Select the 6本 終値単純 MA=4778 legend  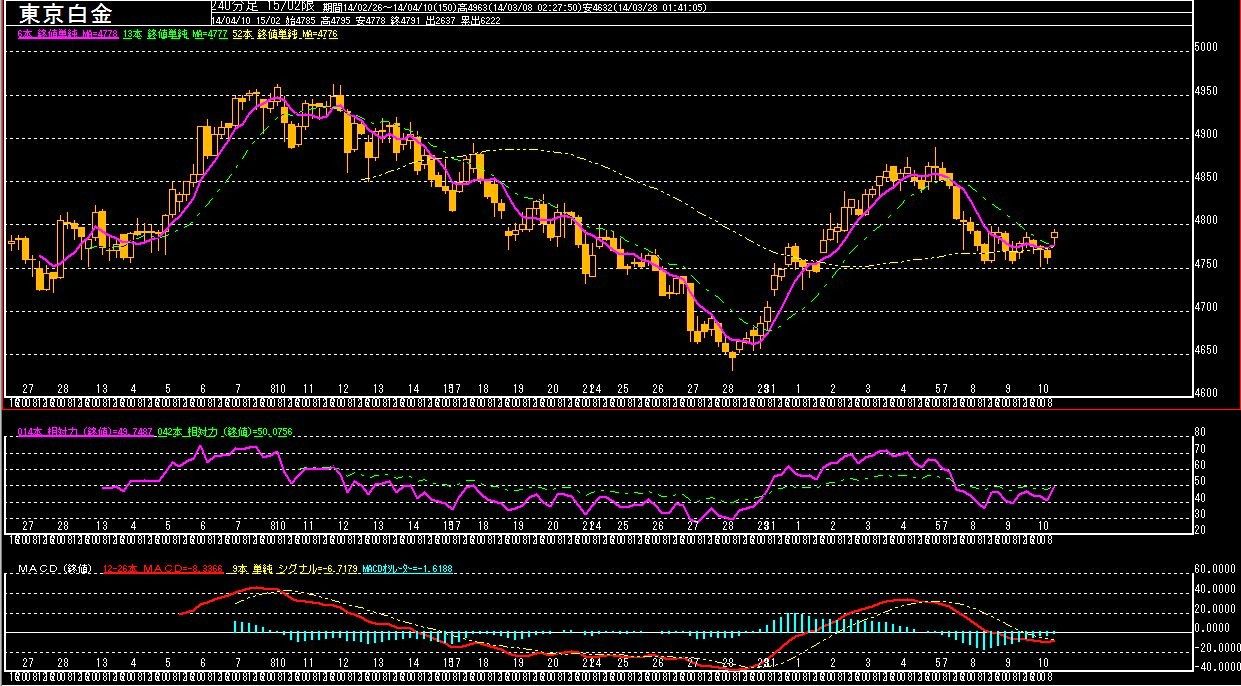[69, 34]
